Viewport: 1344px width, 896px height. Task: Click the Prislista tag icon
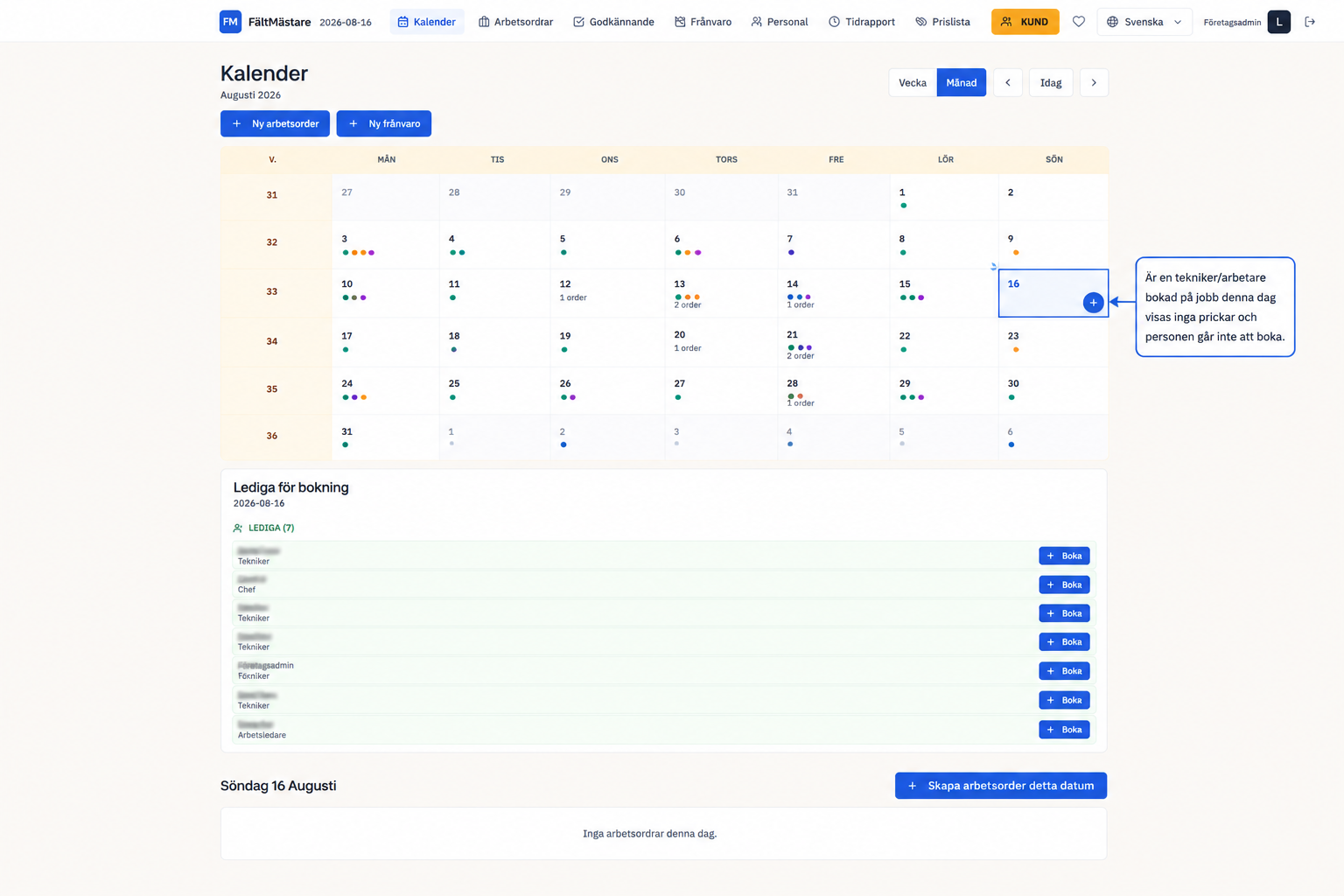coord(920,22)
